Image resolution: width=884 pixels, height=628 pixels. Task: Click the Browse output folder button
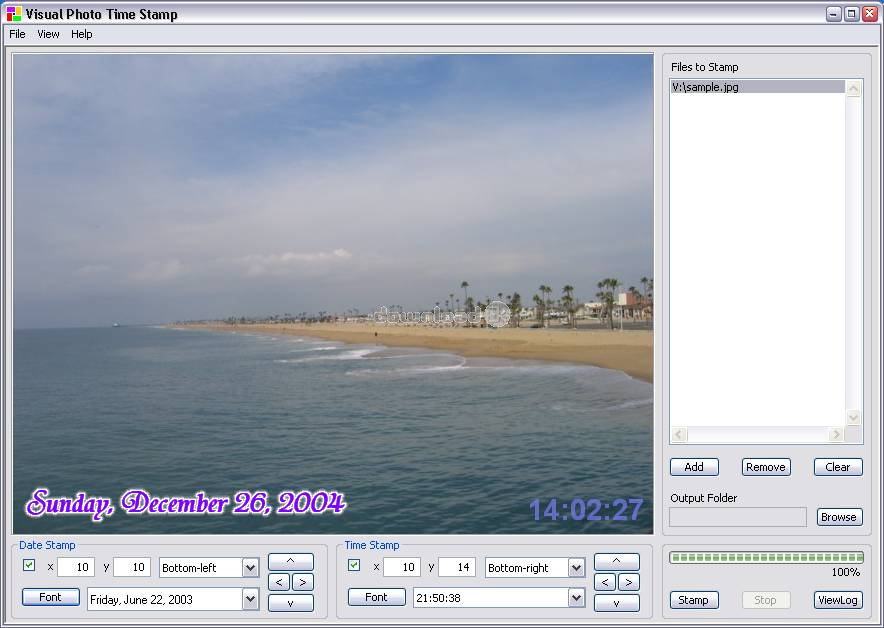point(839,517)
